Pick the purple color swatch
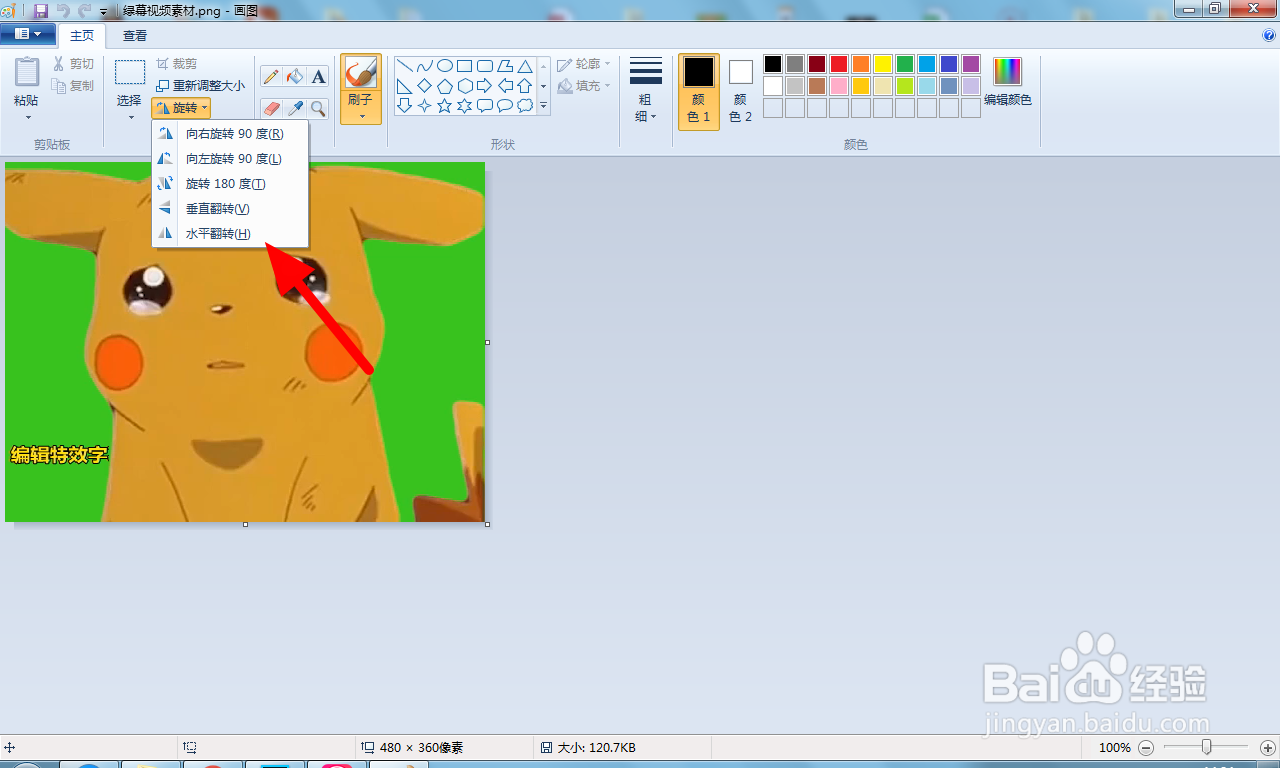1280x768 pixels. (971, 64)
